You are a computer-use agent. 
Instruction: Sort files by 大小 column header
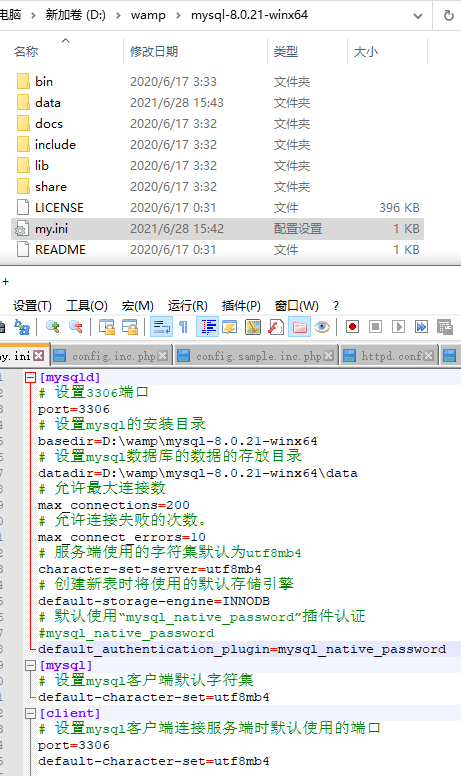(x=366, y=51)
